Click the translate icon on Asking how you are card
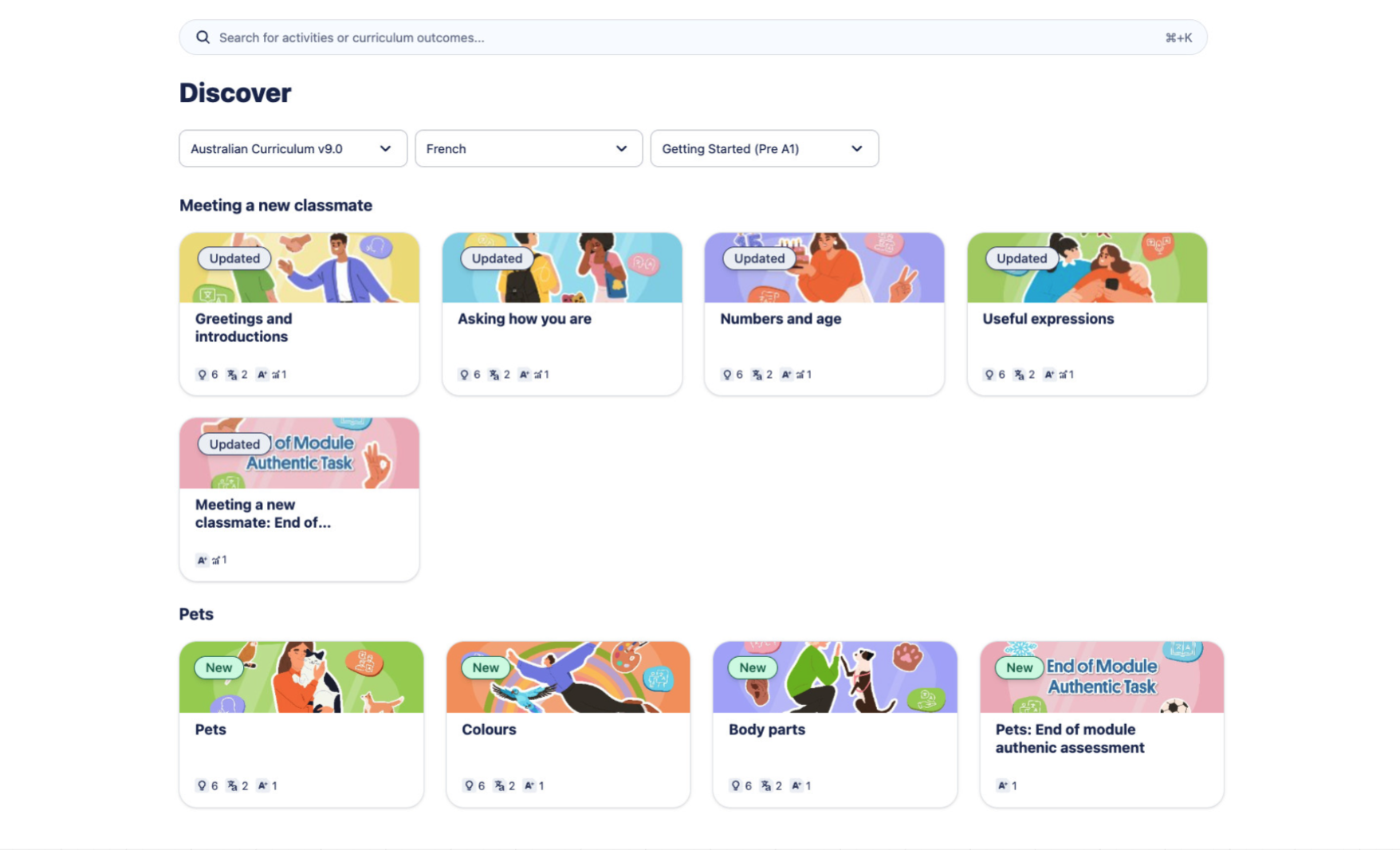1400x850 pixels. tap(494, 375)
